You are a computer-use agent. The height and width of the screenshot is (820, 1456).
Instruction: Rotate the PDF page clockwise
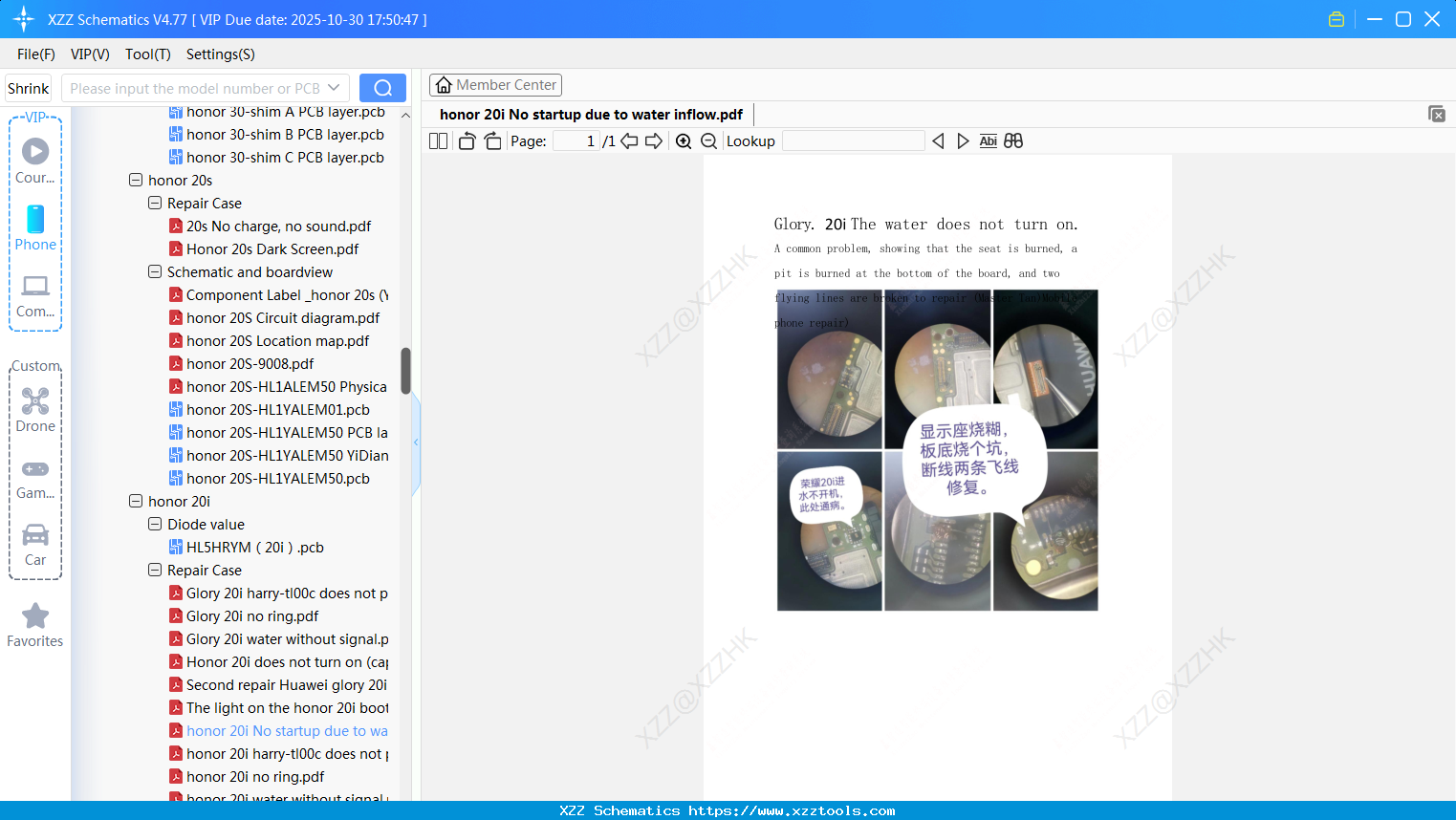(492, 141)
